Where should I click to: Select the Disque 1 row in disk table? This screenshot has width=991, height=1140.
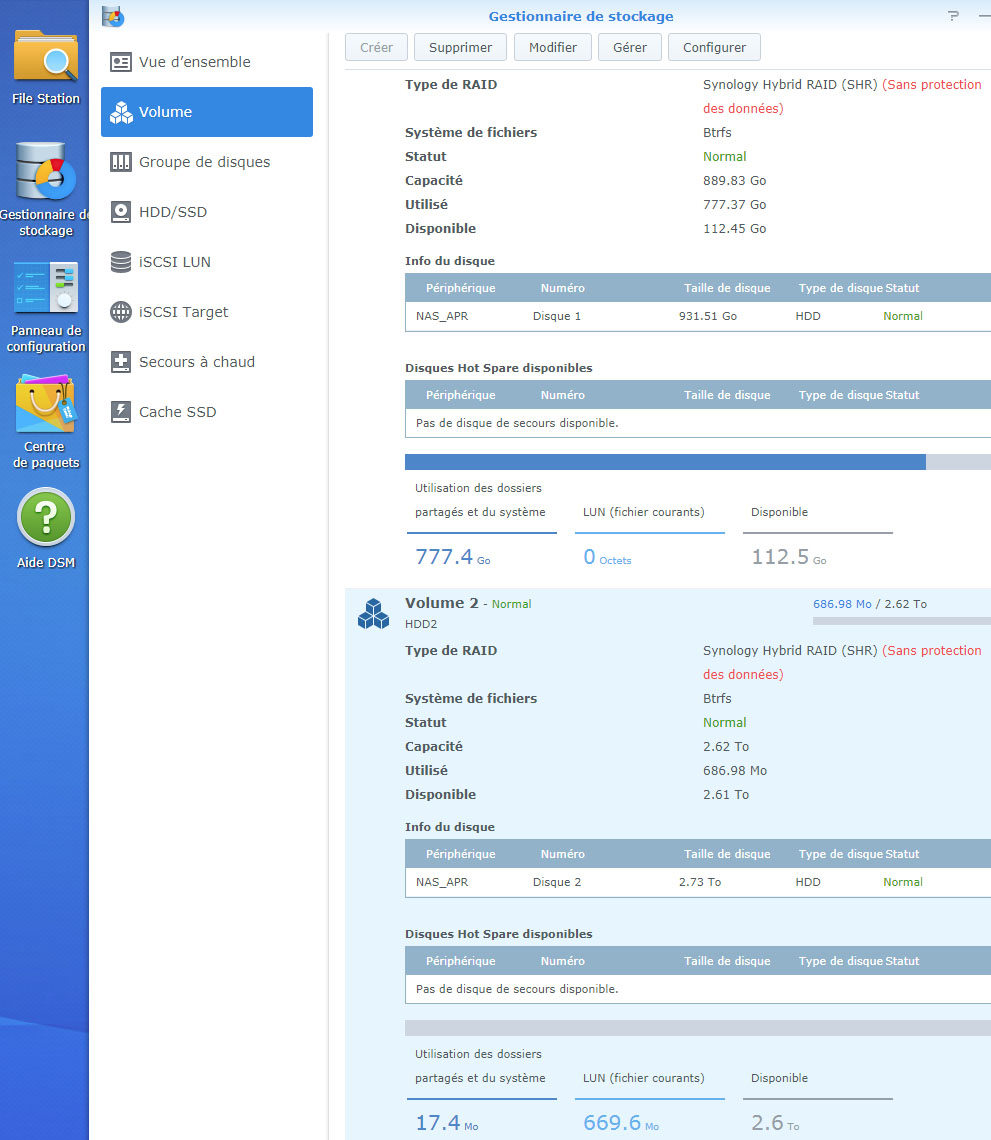click(x=698, y=316)
